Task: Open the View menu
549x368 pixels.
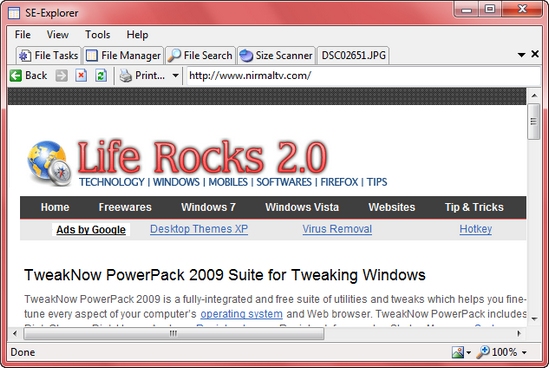Action: [x=58, y=35]
